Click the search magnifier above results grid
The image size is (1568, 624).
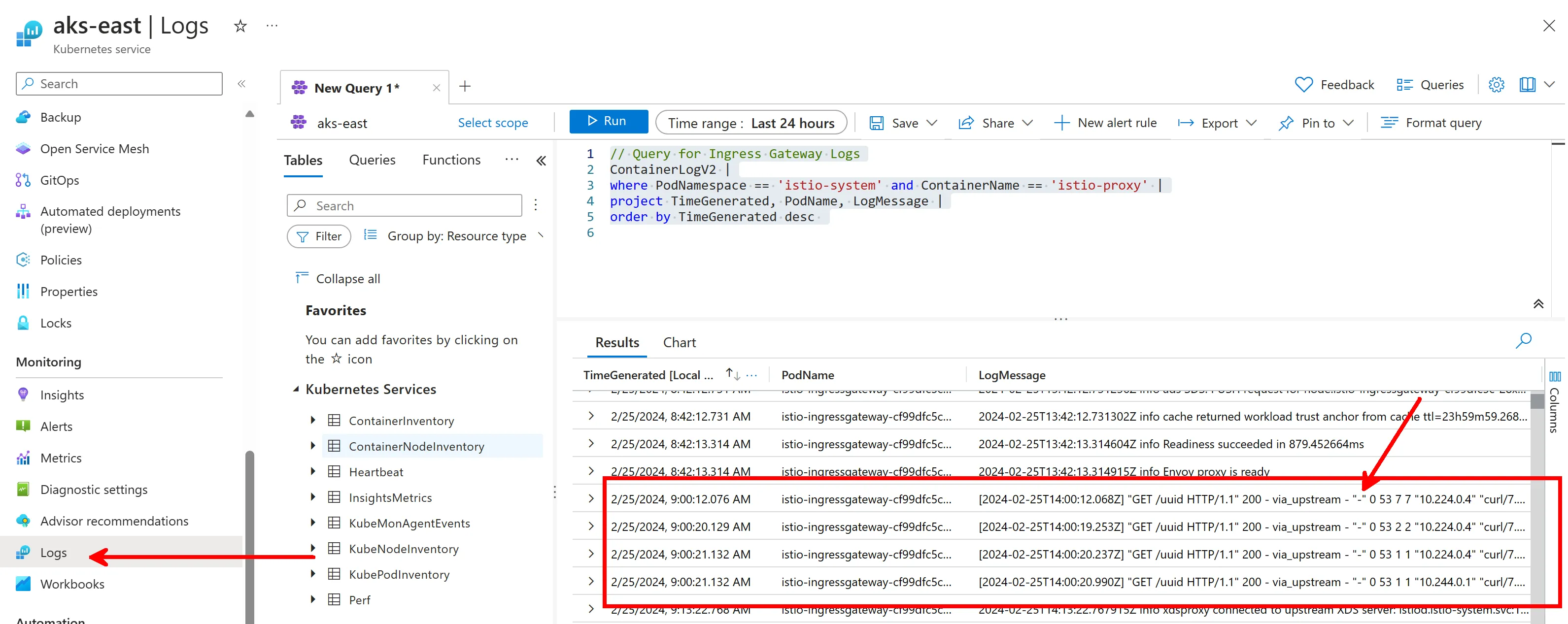[x=1524, y=341]
